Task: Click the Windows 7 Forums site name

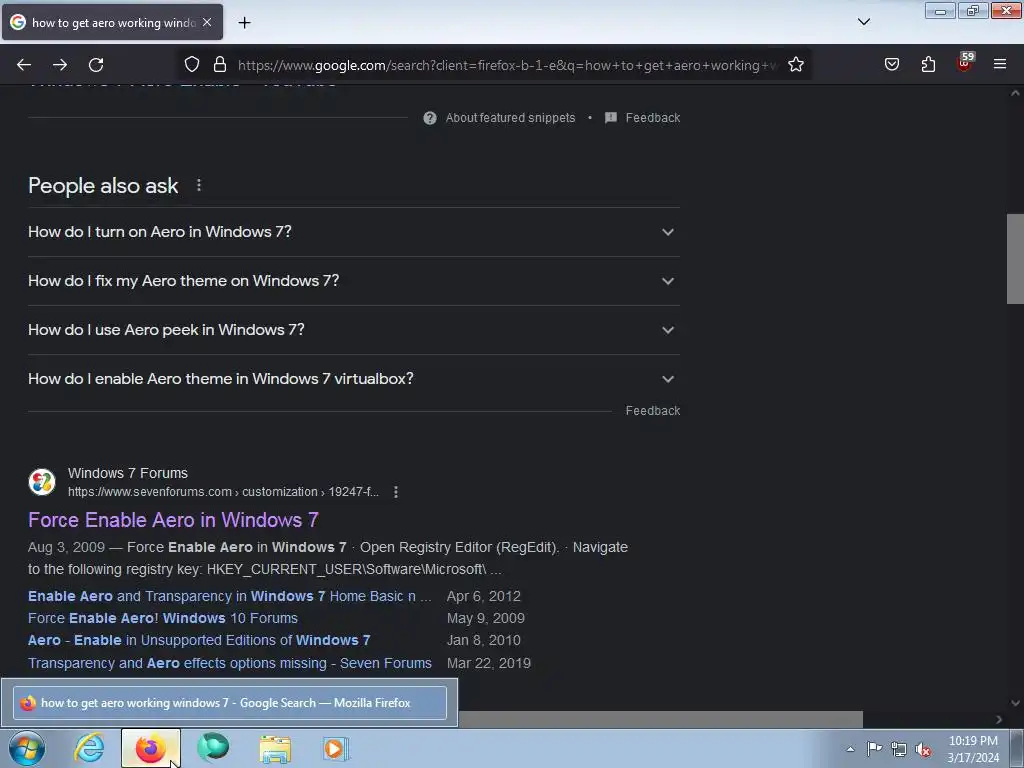Action: coord(128,473)
